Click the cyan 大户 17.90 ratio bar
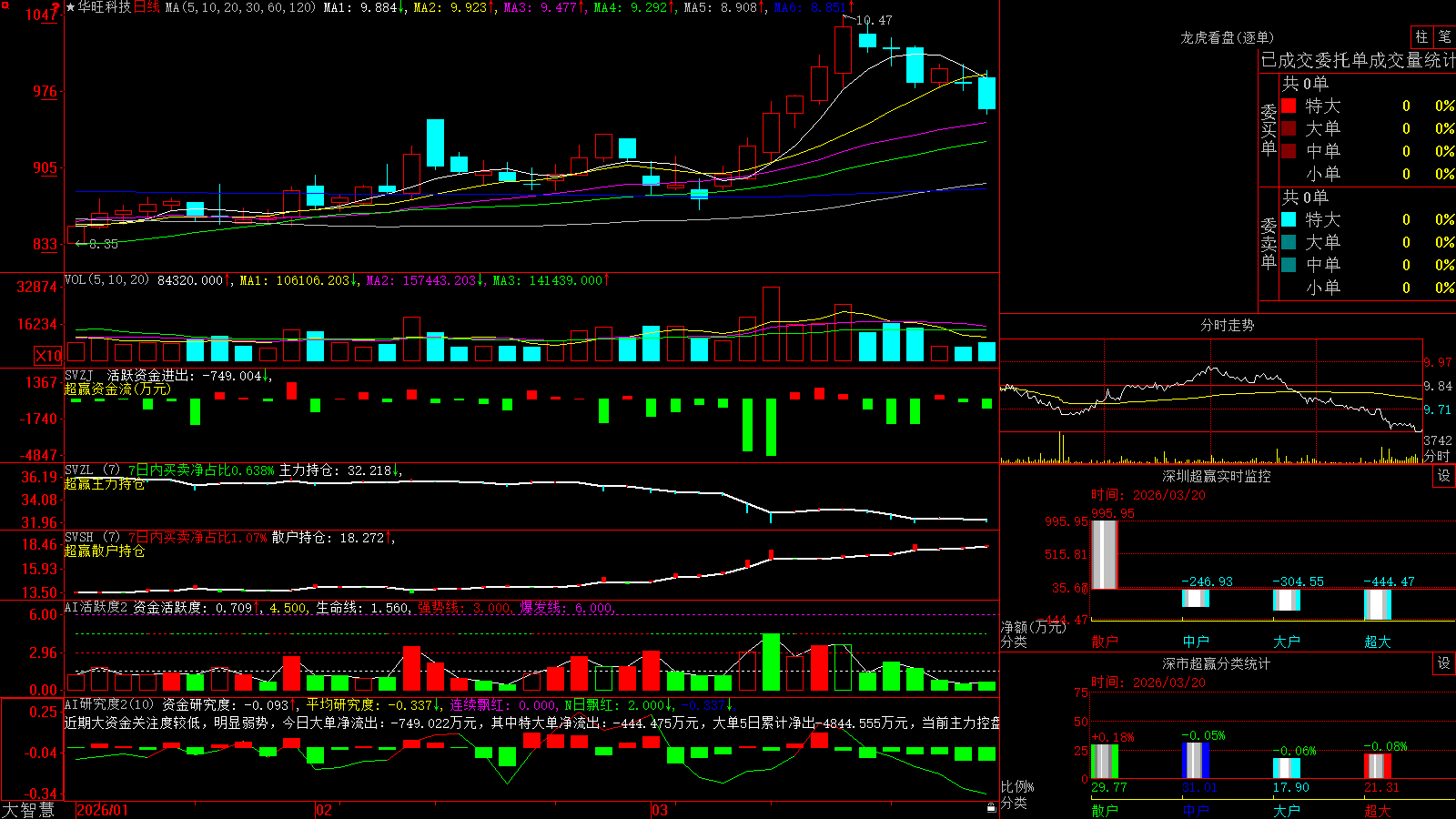The height and width of the screenshot is (819, 1456). pos(1287,768)
